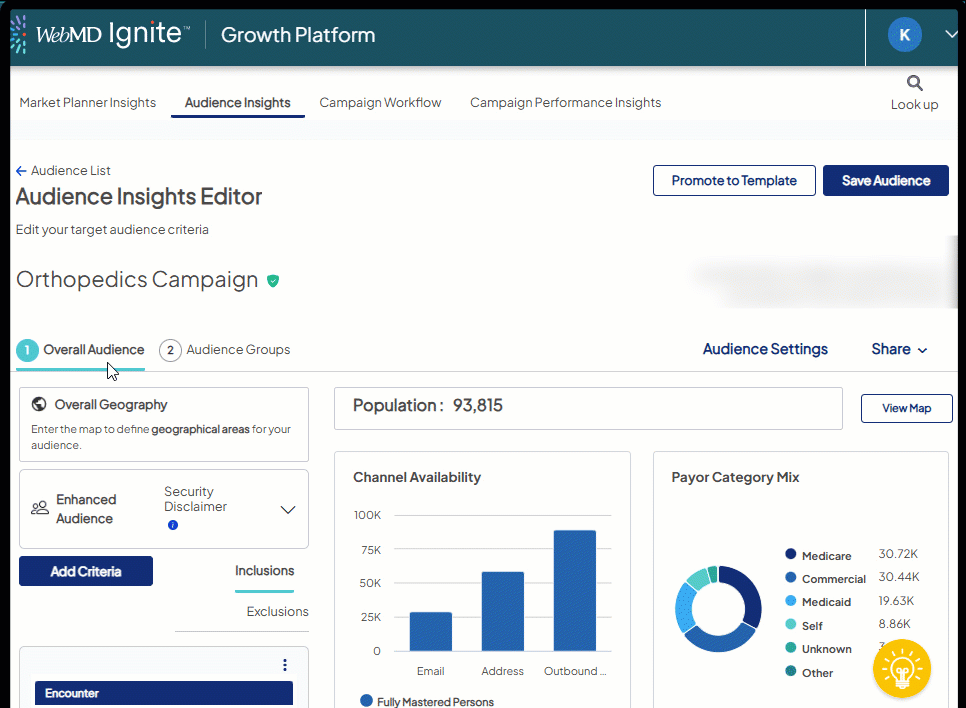Click the green verified shield badge

coord(273,281)
